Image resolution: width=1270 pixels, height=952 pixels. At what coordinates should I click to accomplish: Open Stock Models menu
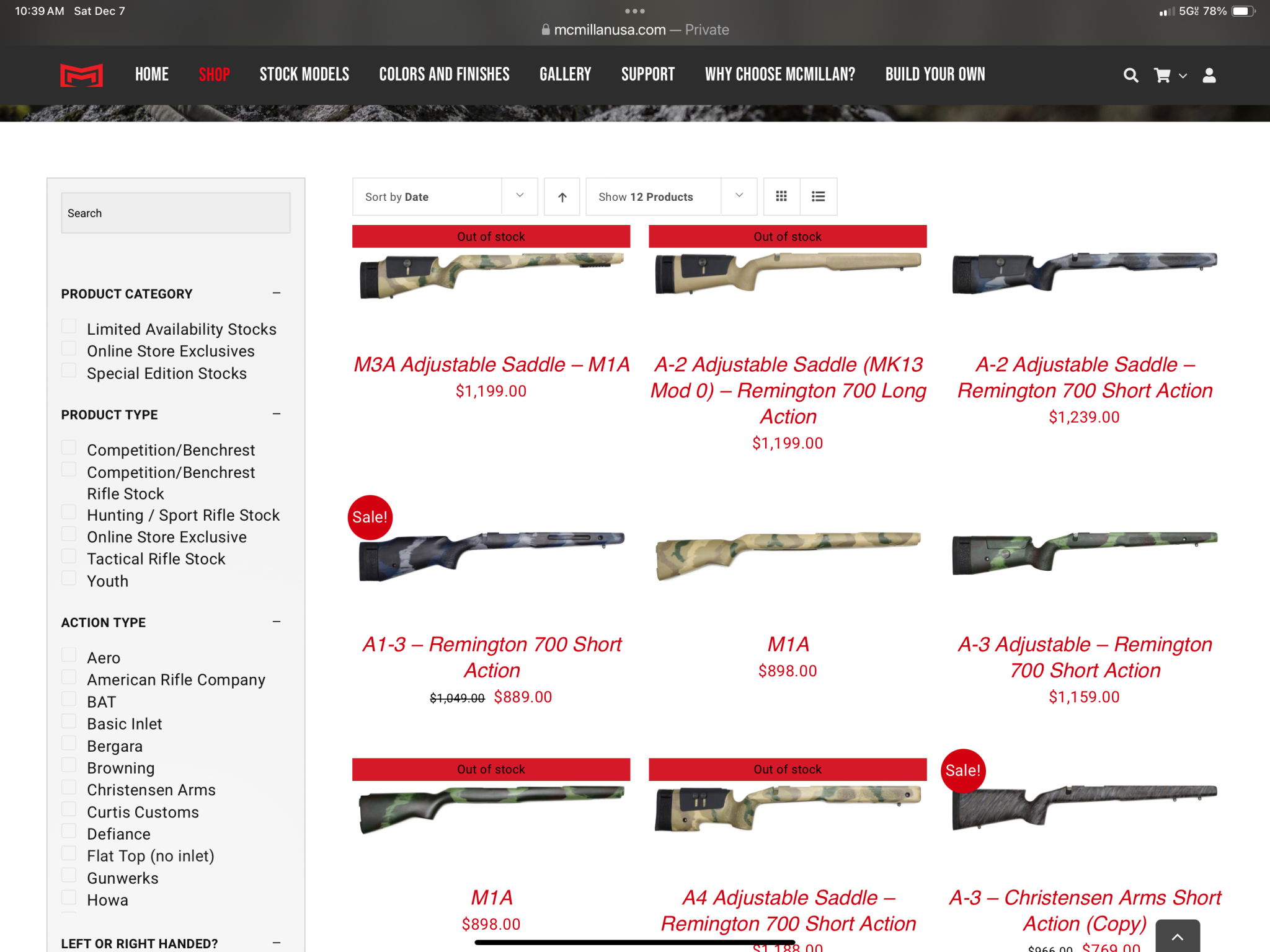click(x=304, y=75)
